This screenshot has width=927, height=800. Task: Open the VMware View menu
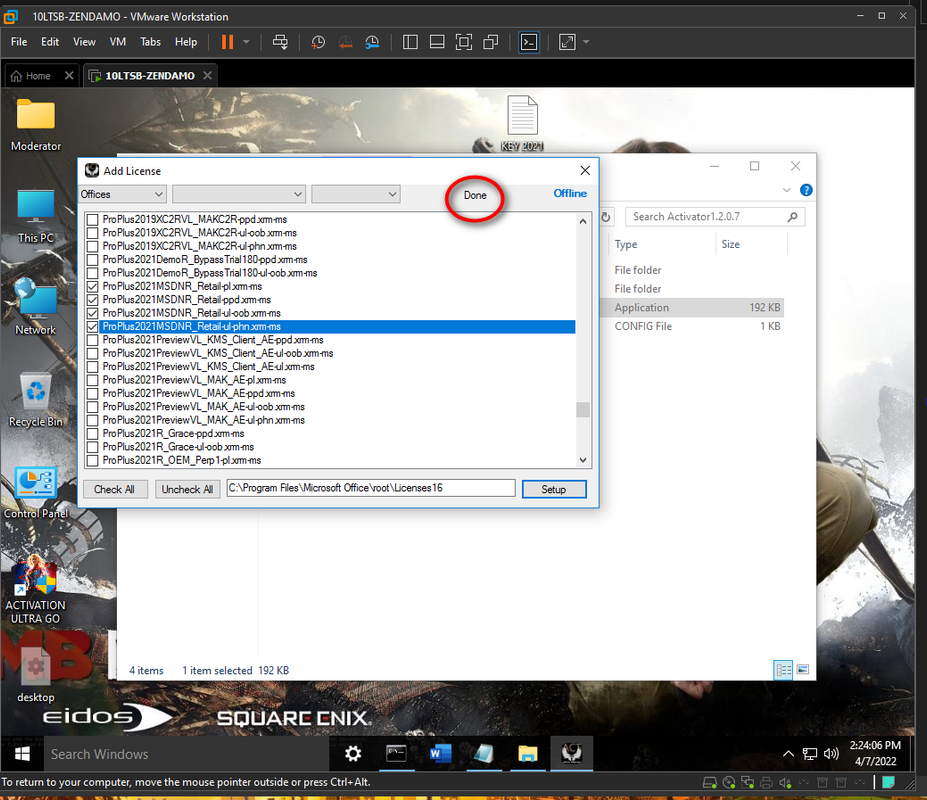click(x=84, y=42)
